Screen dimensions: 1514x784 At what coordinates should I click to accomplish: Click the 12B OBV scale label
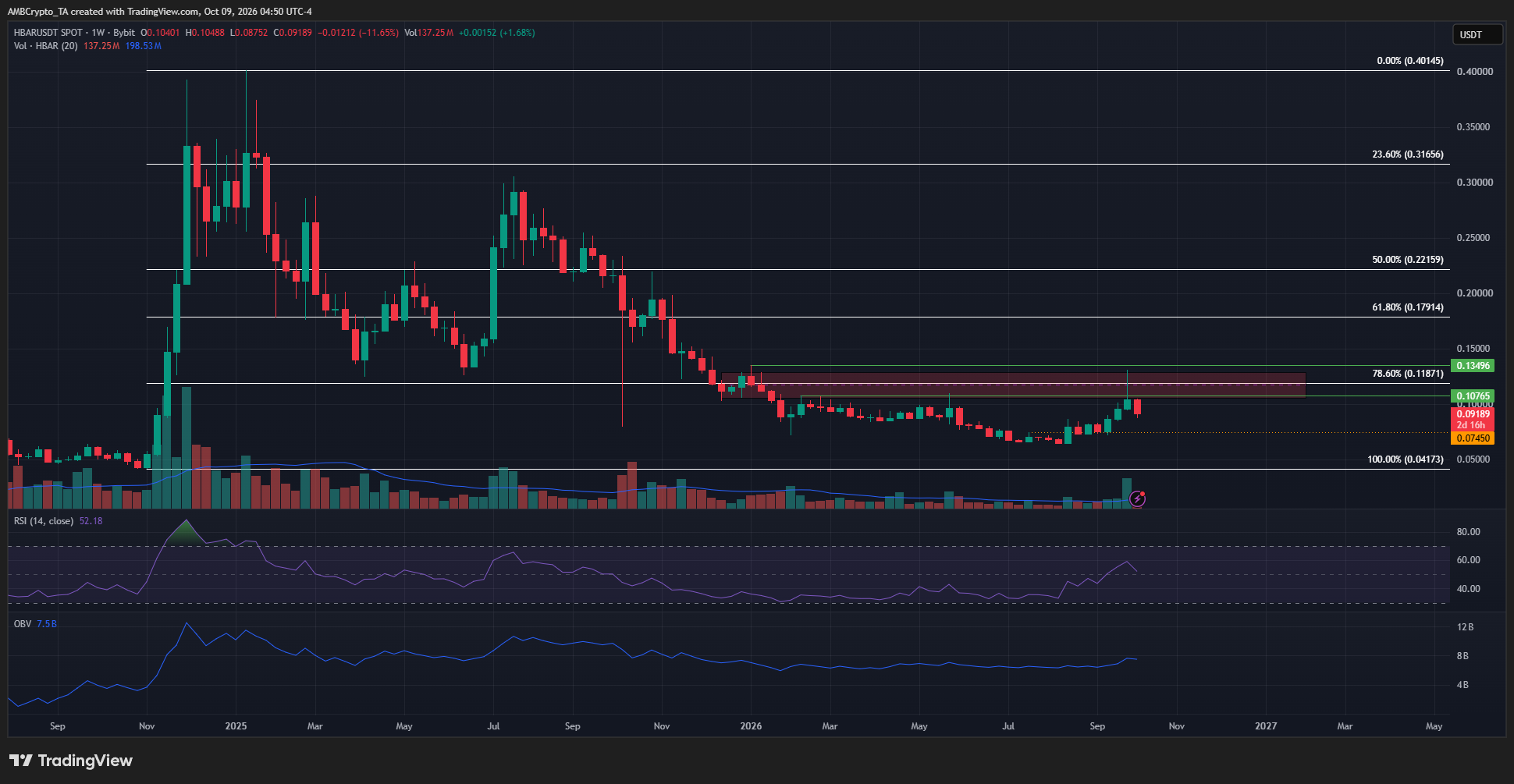point(1465,627)
